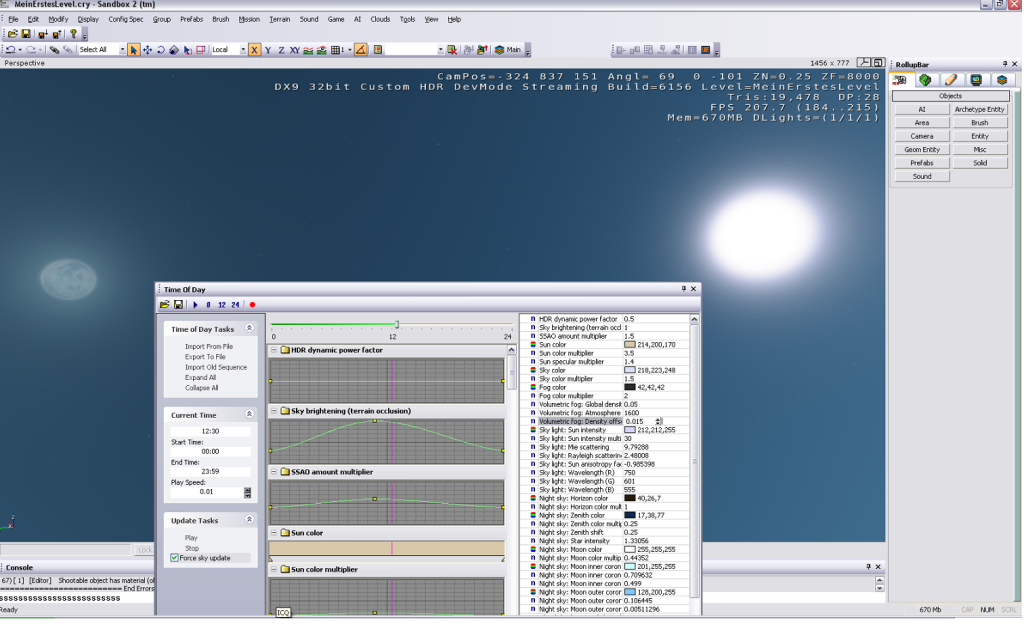1024x640 pixels.
Task: Open the Tools menu
Action: pos(408,20)
